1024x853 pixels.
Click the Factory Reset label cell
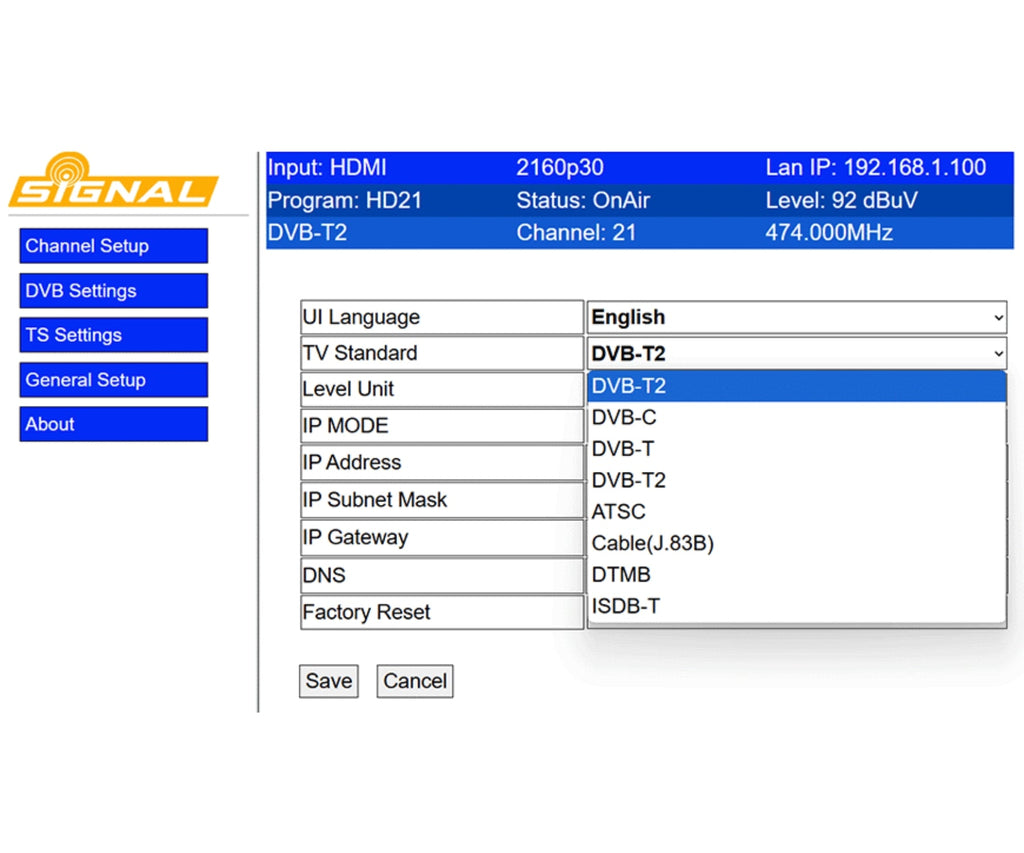click(442, 612)
